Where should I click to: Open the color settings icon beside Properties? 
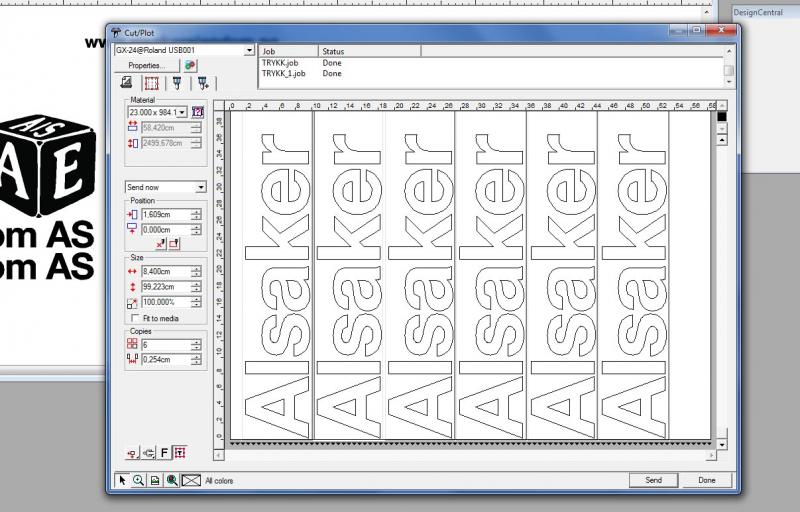coord(190,65)
